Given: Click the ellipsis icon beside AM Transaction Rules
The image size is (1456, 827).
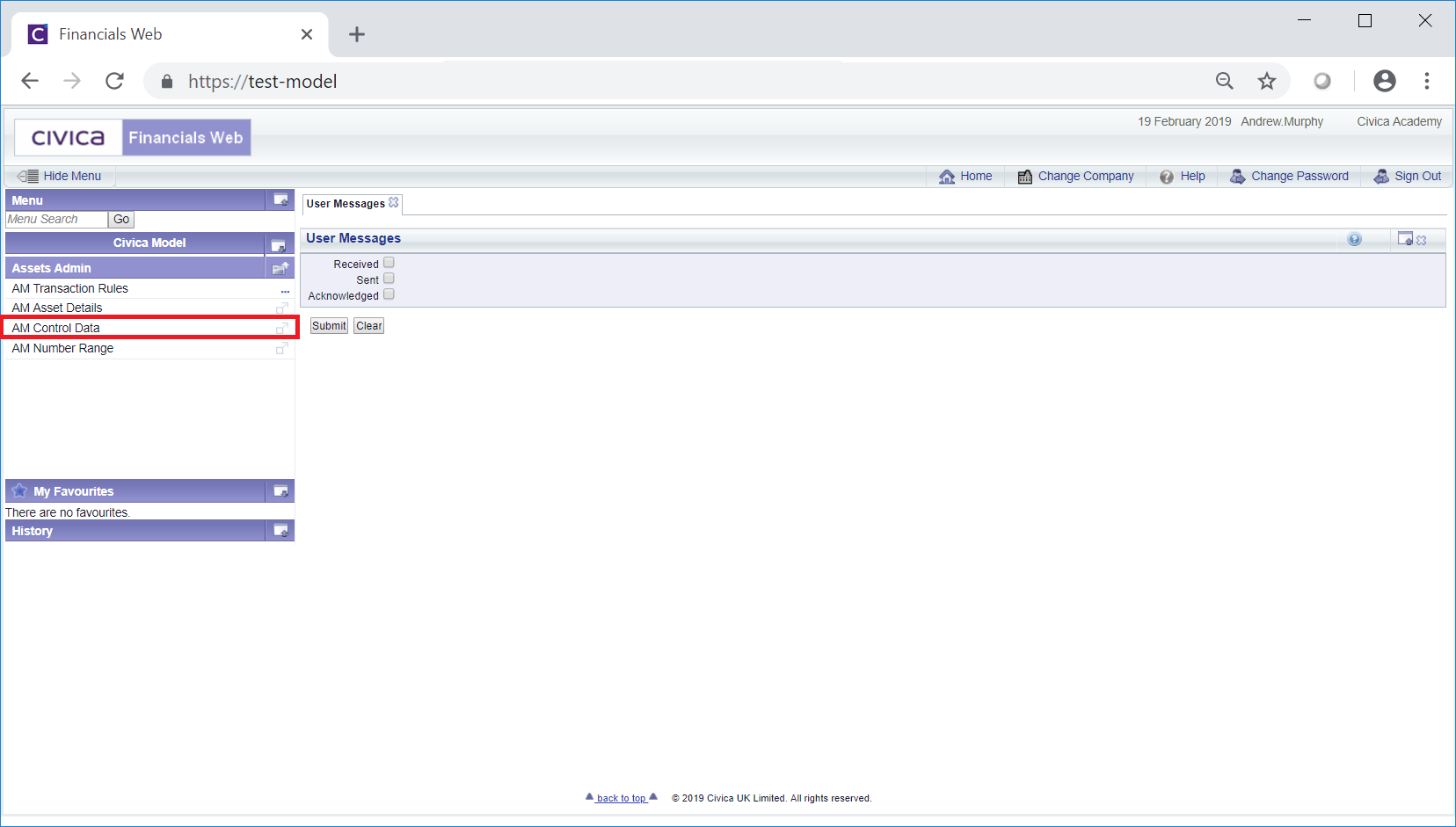Looking at the screenshot, I should [x=285, y=291].
